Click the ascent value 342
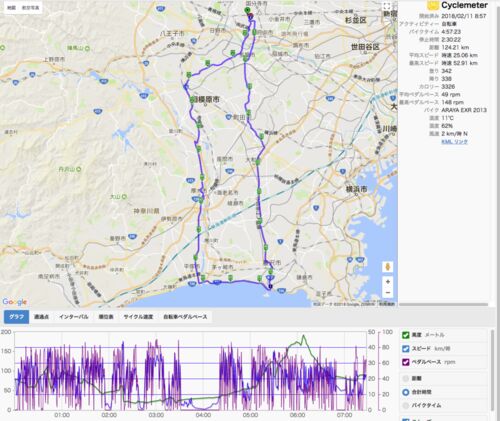Screen dimensions: 500x421 click(447, 71)
